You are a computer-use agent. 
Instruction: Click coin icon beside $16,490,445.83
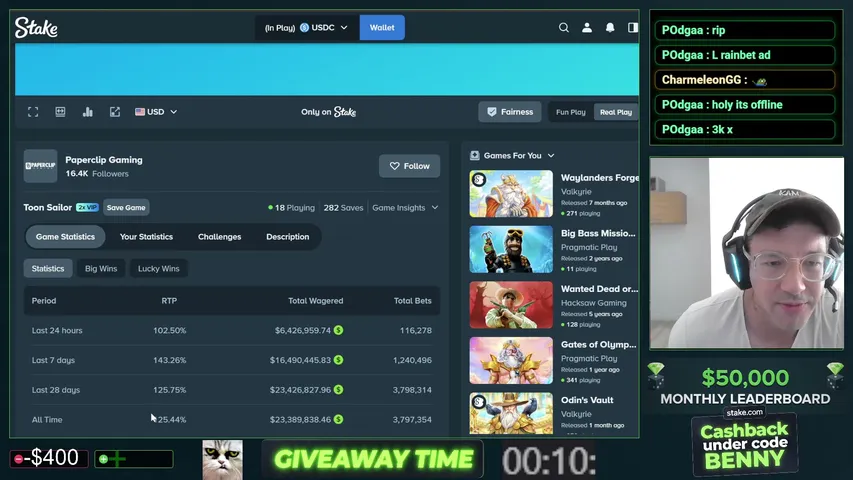coord(338,360)
